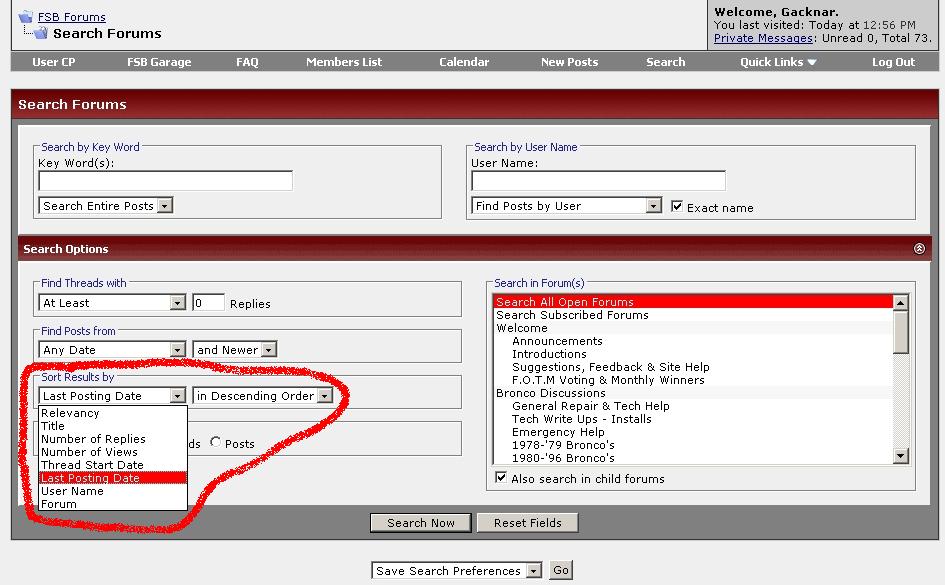This screenshot has height=585, width=945.
Task: Select the Posts radio button
Action: pyautogui.click(x=215, y=442)
